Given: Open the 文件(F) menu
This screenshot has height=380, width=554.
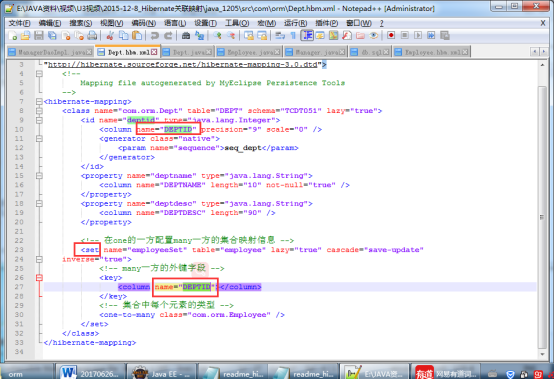Looking at the screenshot, I should pyautogui.click(x=19, y=23).
